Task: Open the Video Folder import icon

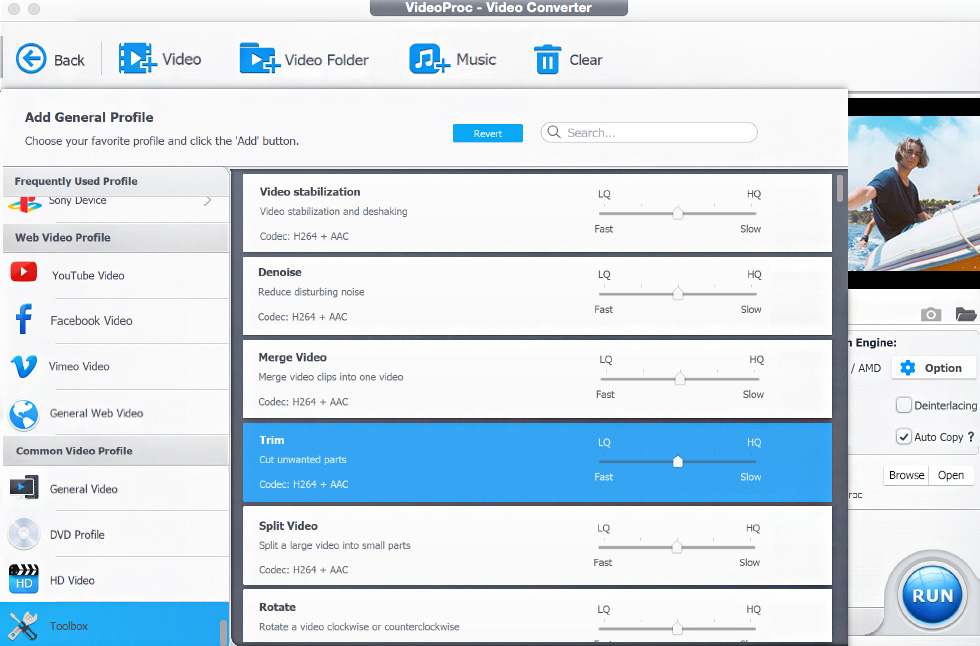Action: 259,59
